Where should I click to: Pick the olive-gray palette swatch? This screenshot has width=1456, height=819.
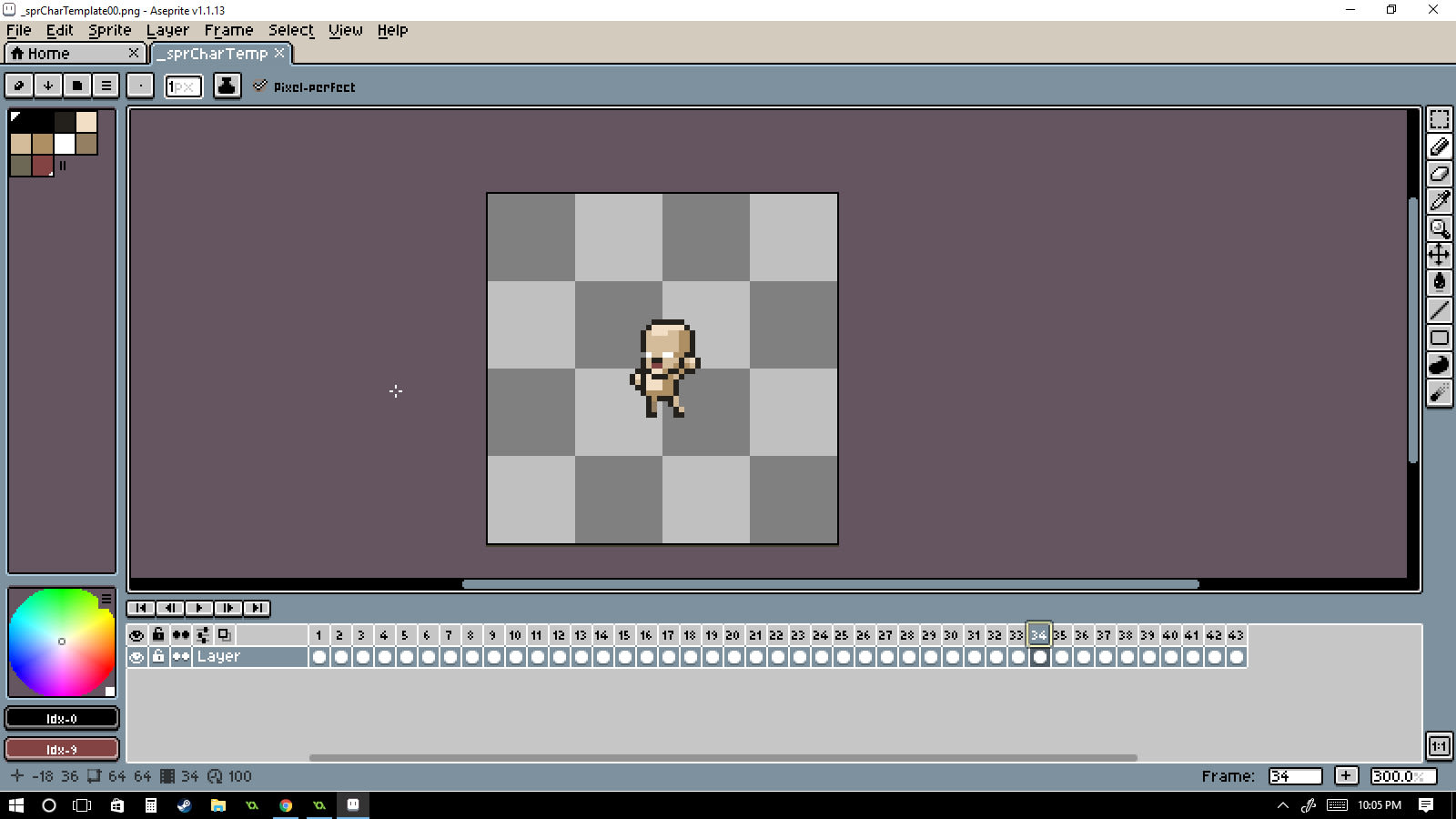[x=21, y=166]
